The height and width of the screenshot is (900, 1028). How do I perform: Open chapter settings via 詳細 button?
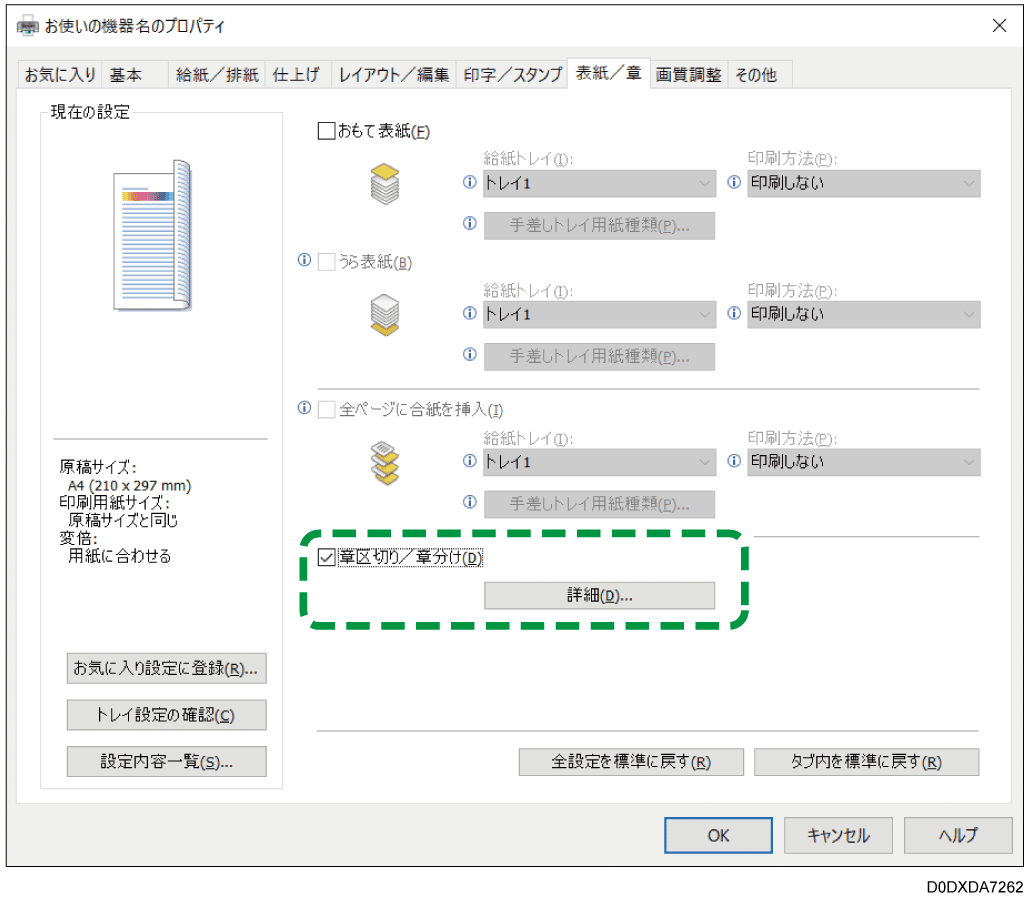click(599, 595)
